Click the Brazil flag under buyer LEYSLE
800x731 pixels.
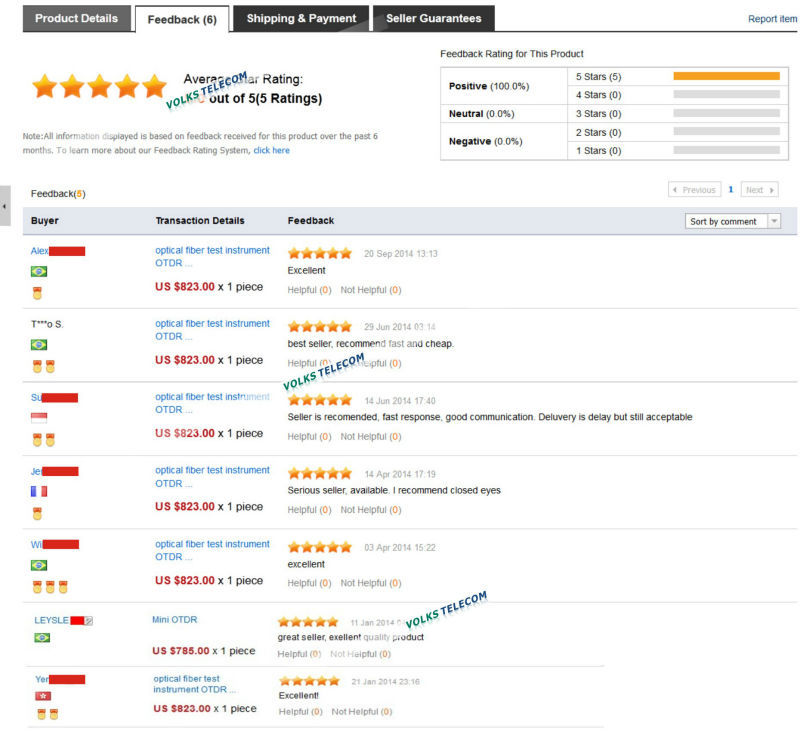point(42,637)
